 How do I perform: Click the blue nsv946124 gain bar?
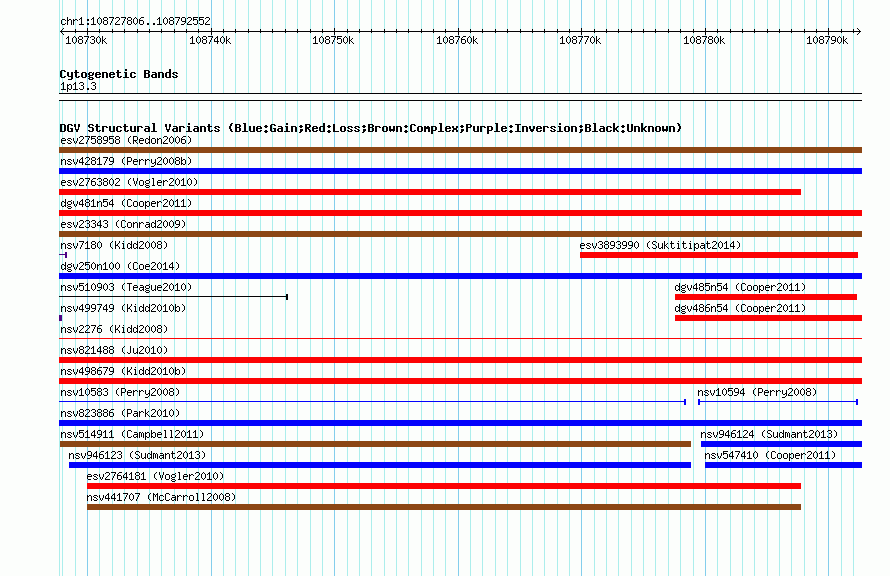pyautogui.click(x=781, y=444)
